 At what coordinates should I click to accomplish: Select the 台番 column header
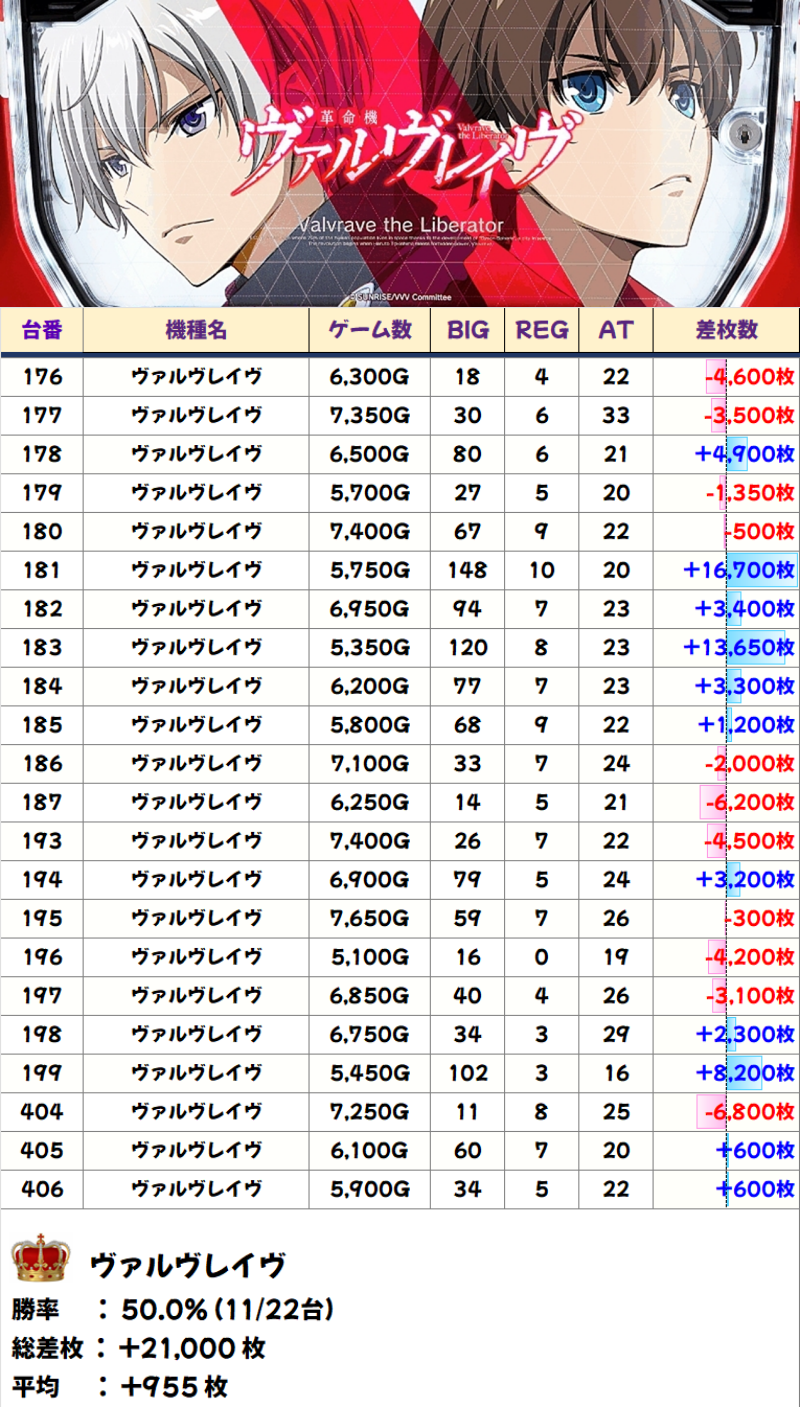tap(42, 330)
